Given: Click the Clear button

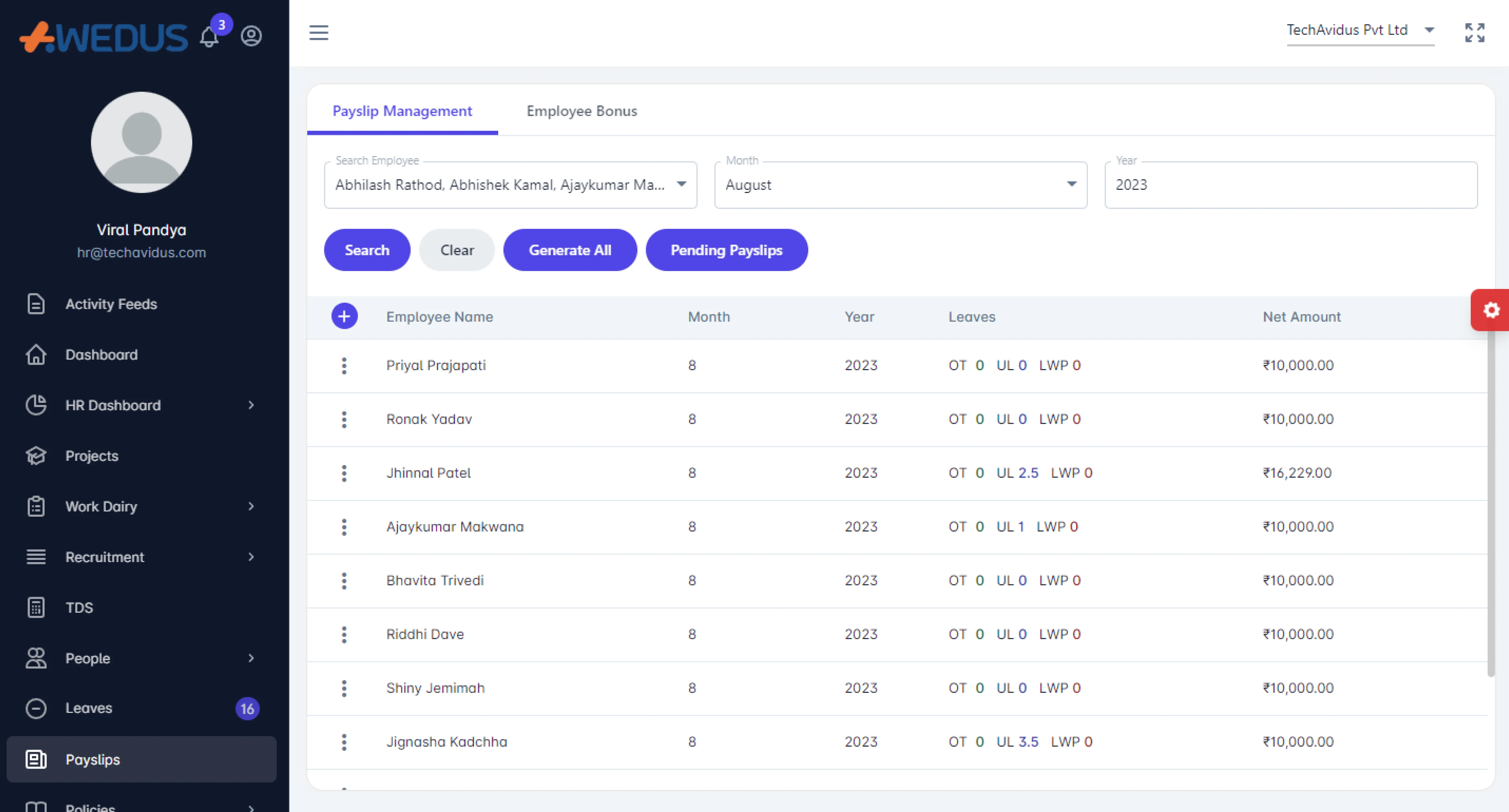Looking at the screenshot, I should coord(457,250).
